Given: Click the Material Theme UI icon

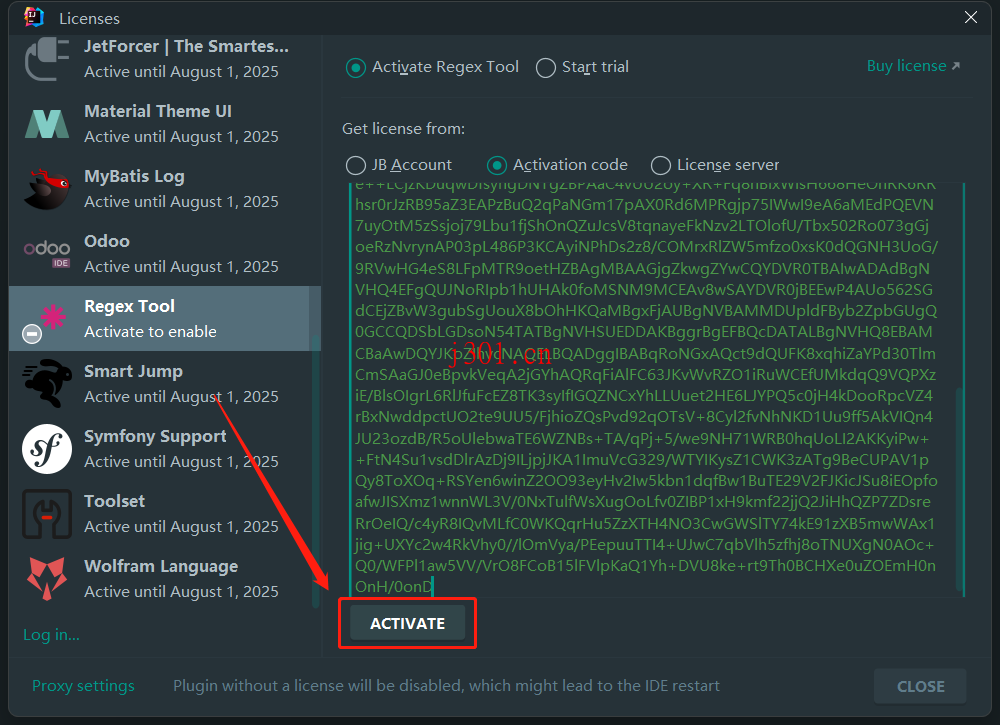Looking at the screenshot, I should click(x=47, y=124).
